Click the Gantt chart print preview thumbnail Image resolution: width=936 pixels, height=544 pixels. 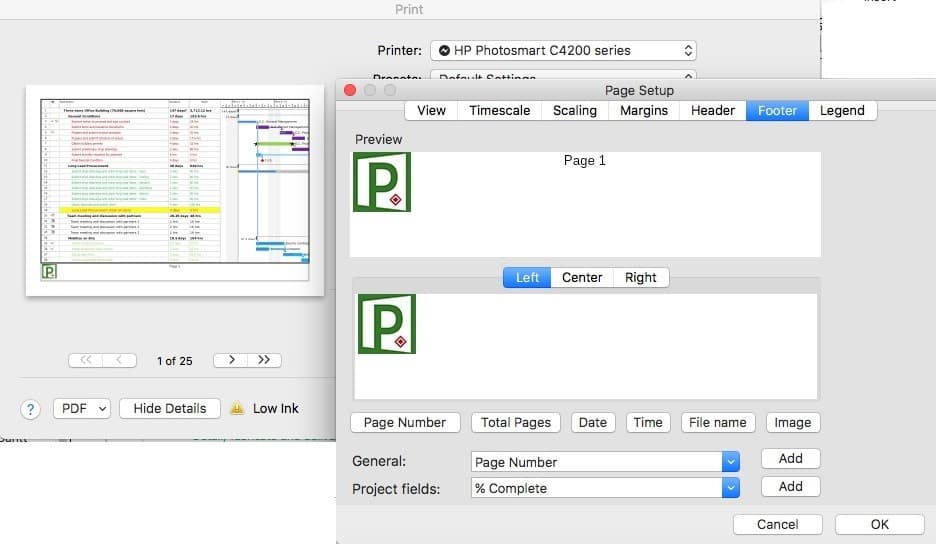(175, 190)
